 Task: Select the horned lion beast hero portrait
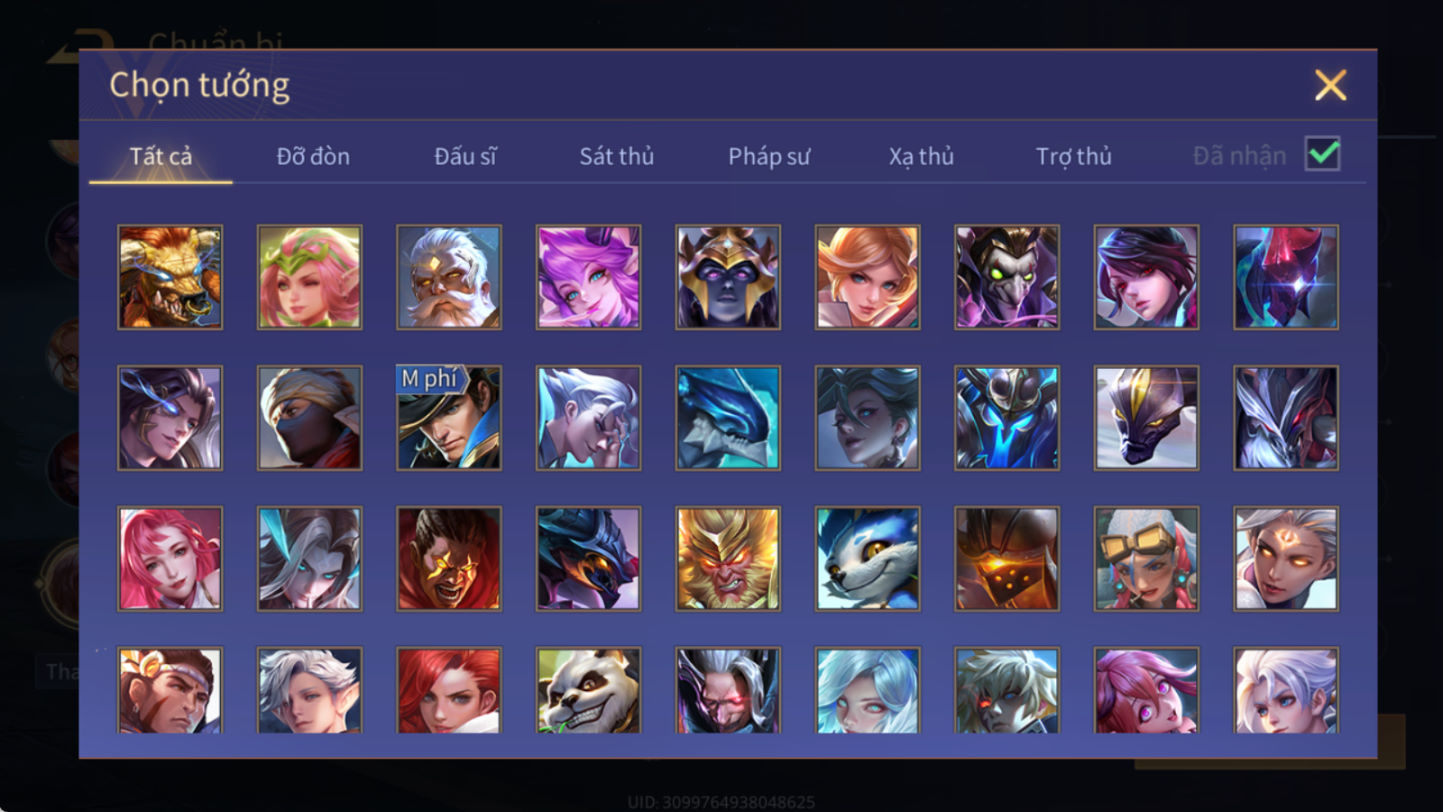point(170,277)
